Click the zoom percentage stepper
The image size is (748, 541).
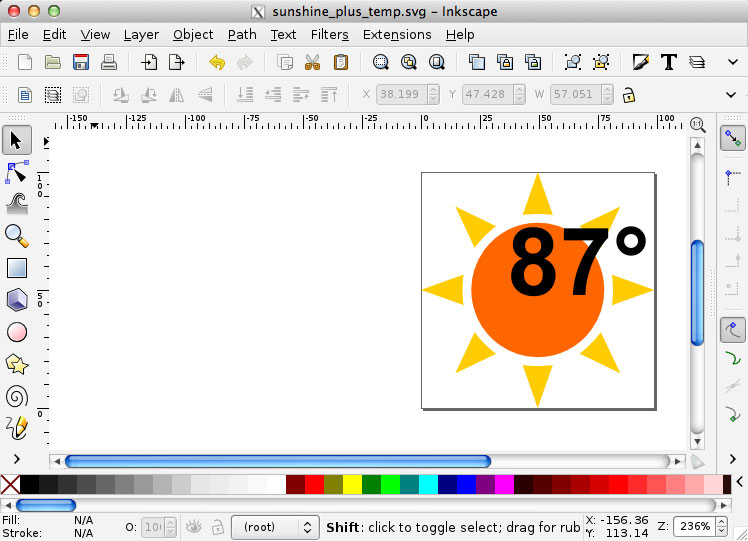(721, 527)
